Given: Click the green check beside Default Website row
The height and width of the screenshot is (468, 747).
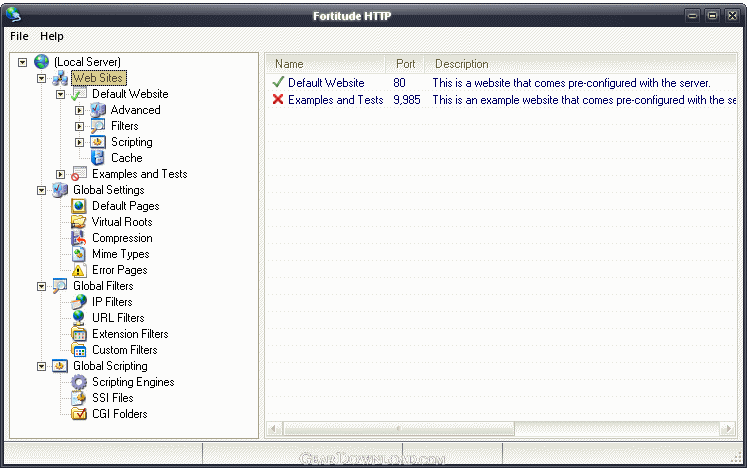Looking at the screenshot, I should (278, 82).
